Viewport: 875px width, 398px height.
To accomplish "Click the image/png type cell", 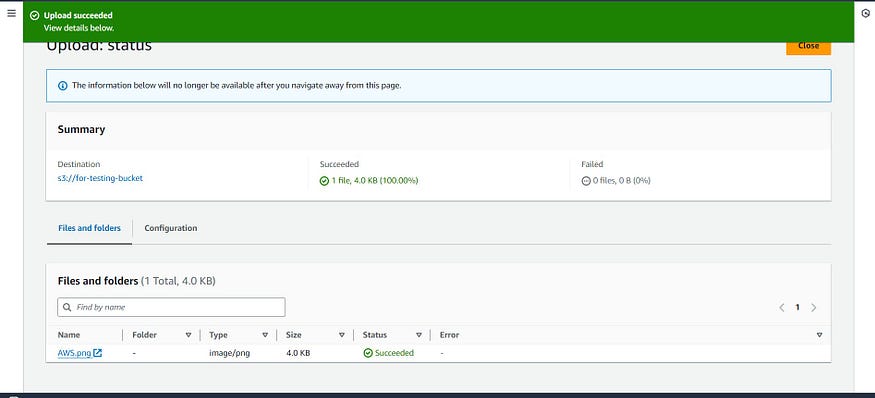I will [229, 353].
